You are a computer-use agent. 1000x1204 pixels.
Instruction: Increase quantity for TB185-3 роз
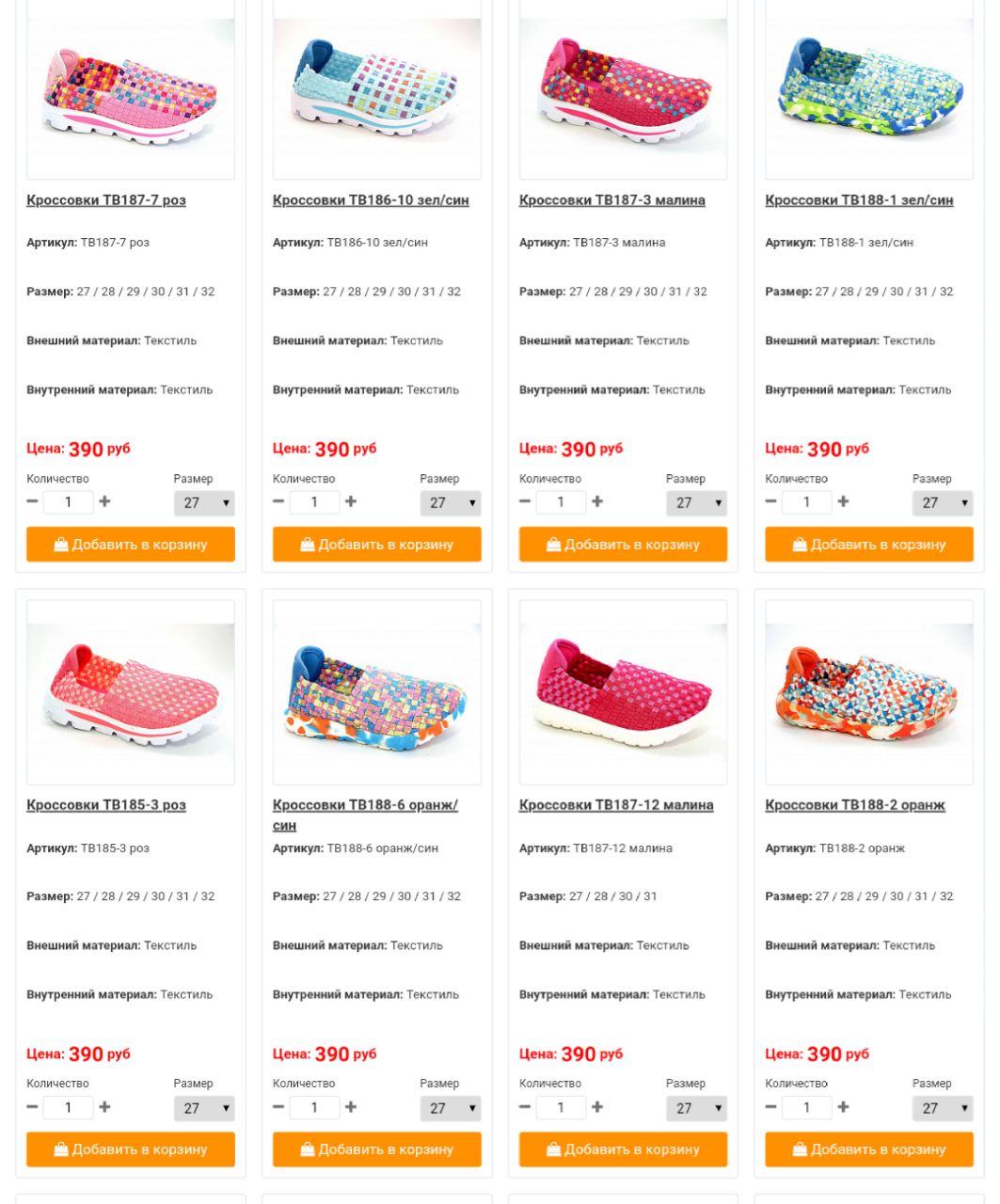coord(104,1107)
